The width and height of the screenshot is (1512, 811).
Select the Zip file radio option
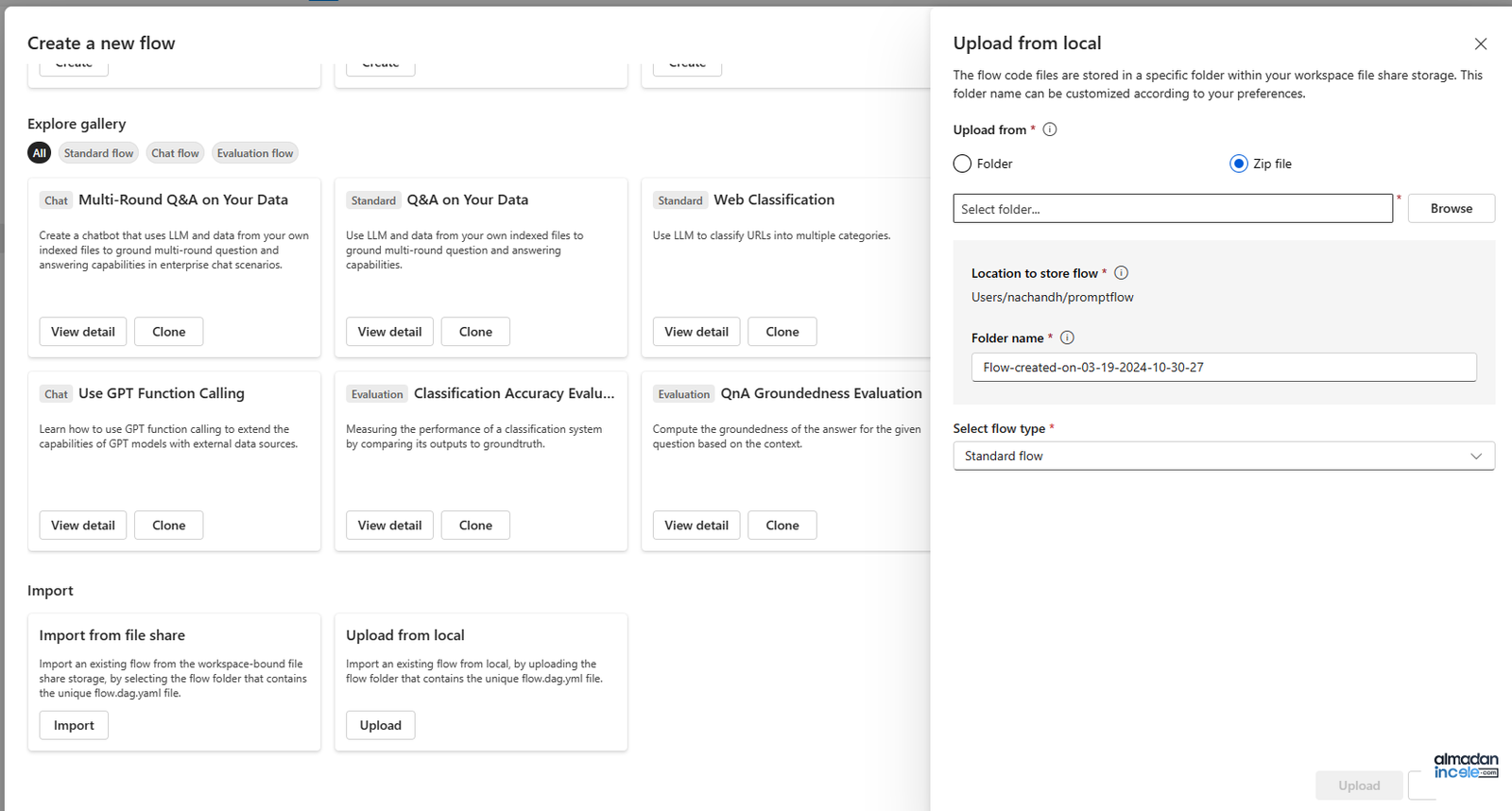tap(1238, 164)
